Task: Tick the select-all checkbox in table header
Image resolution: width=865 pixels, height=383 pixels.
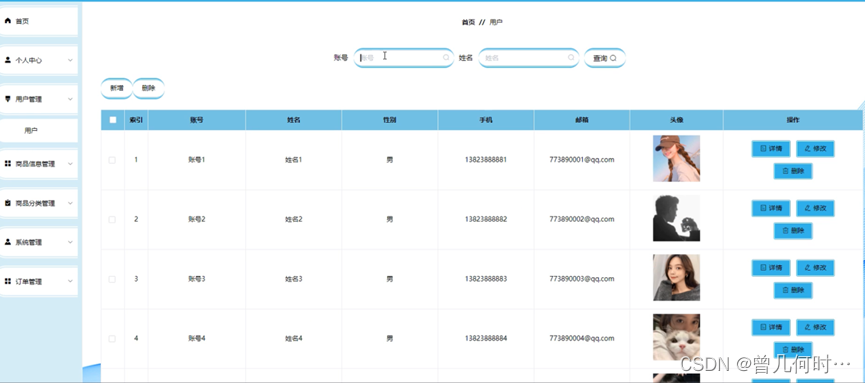Action: [113, 120]
